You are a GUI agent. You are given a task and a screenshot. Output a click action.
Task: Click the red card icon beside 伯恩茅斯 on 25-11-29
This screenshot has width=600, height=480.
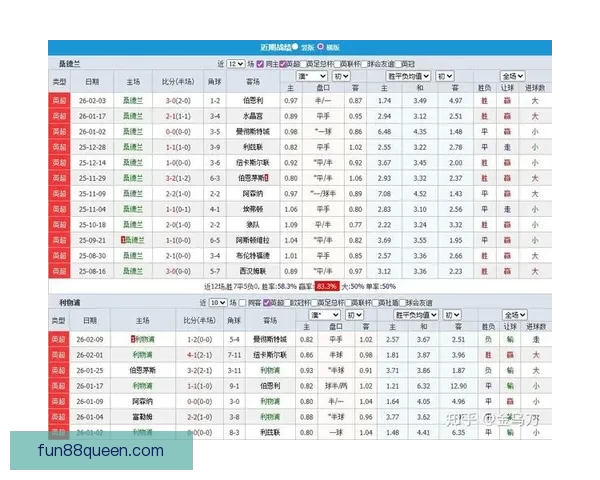pos(267,178)
